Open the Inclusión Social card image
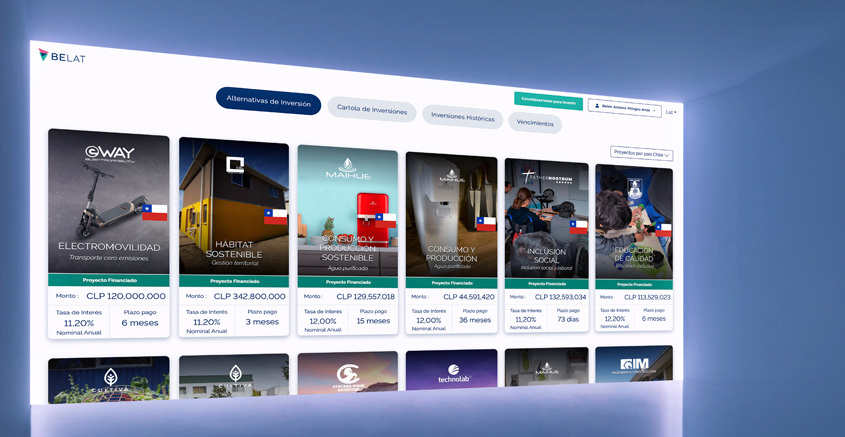 coord(546,219)
